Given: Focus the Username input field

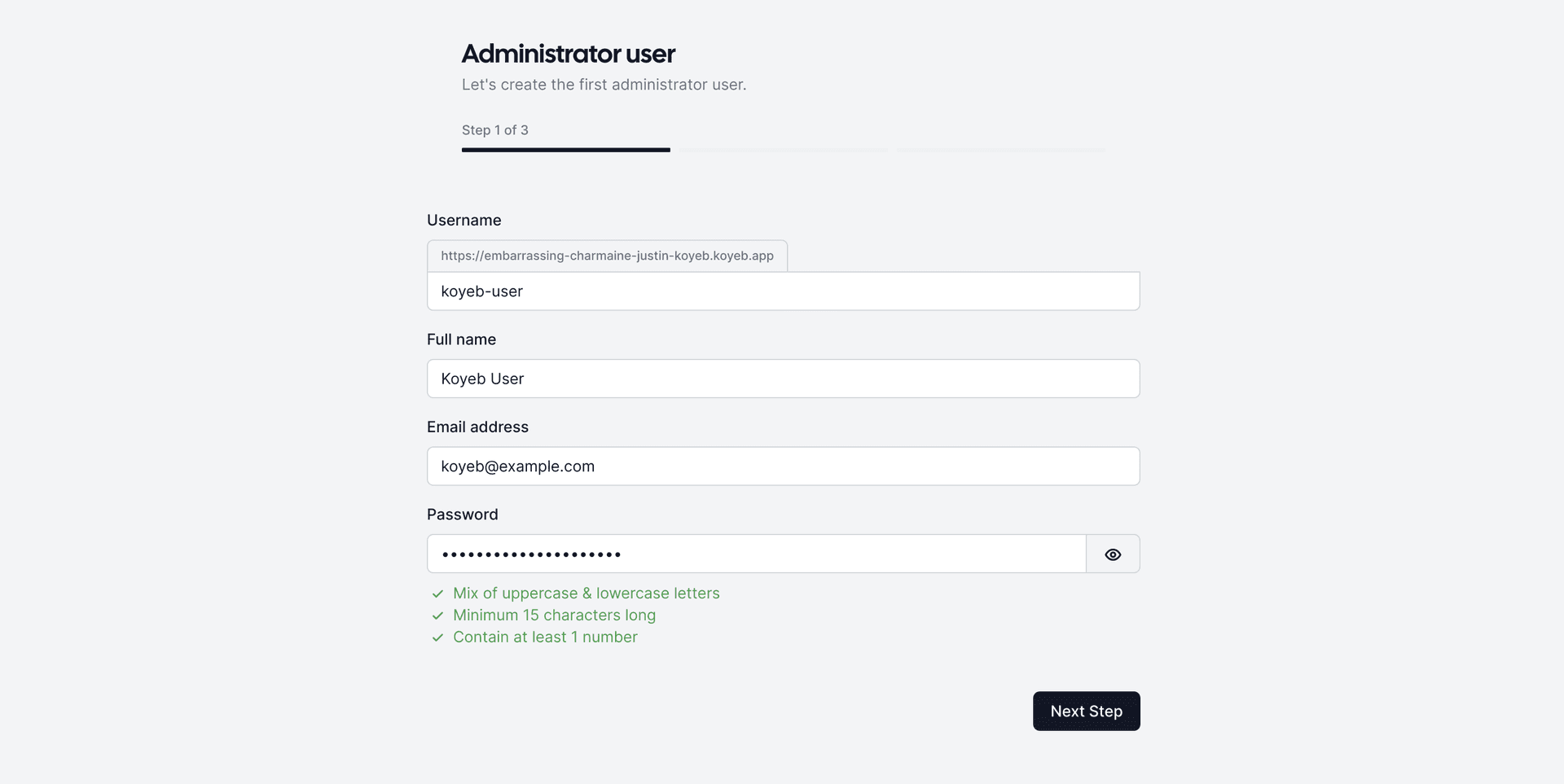Looking at the screenshot, I should click(783, 291).
